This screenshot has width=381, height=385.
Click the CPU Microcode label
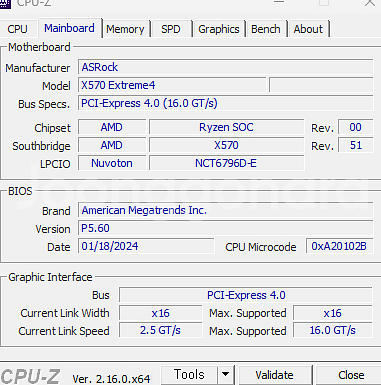click(x=261, y=247)
